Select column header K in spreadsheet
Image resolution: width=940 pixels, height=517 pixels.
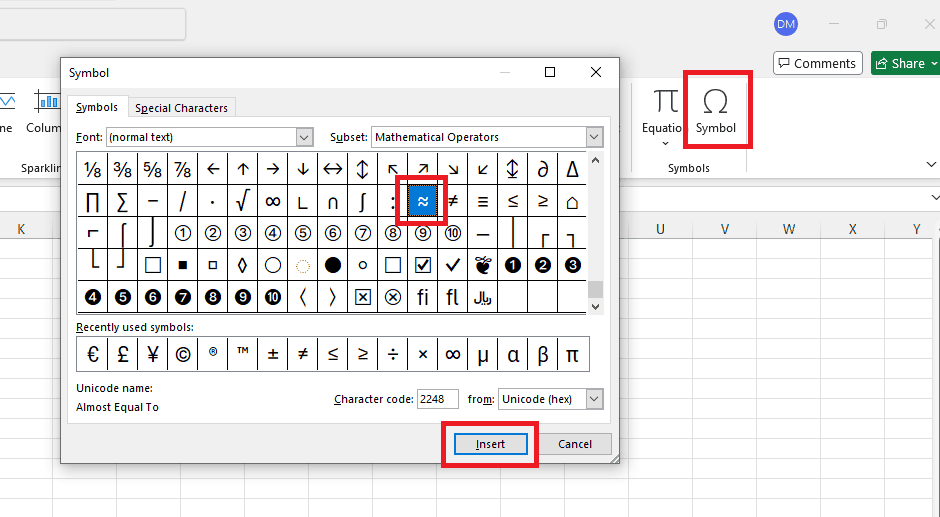21,229
